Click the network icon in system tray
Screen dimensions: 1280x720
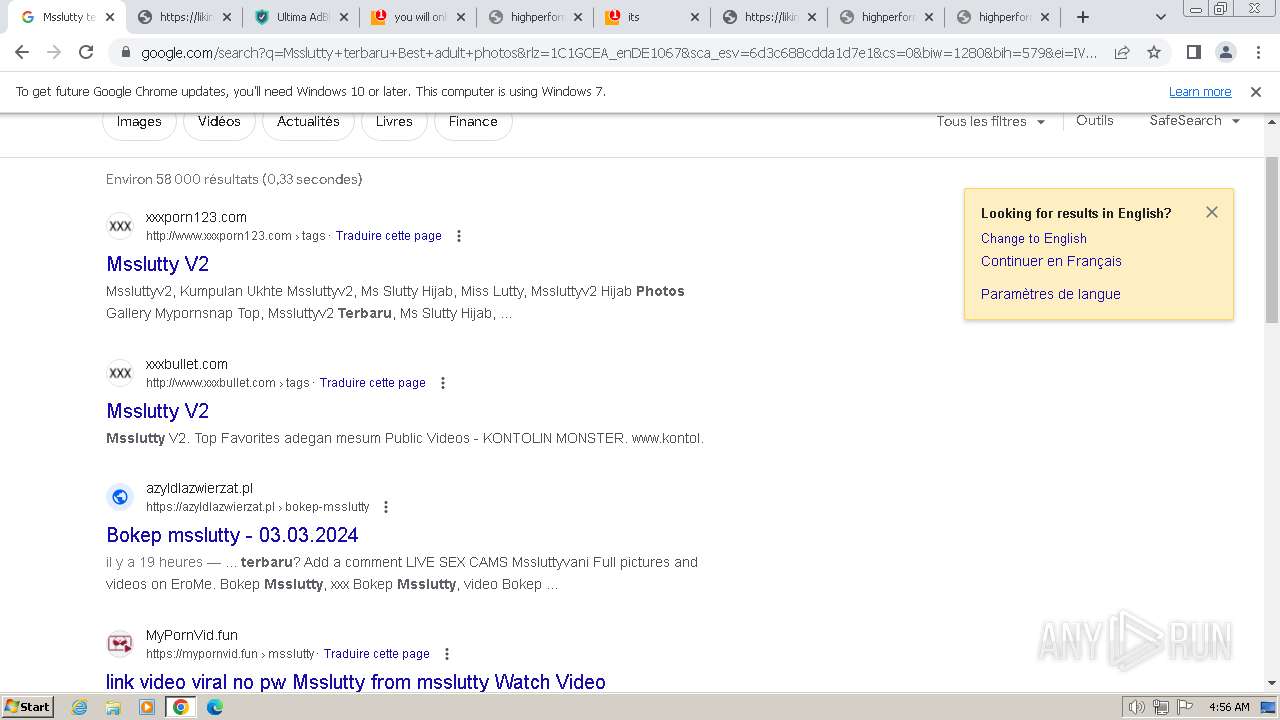pos(1160,707)
